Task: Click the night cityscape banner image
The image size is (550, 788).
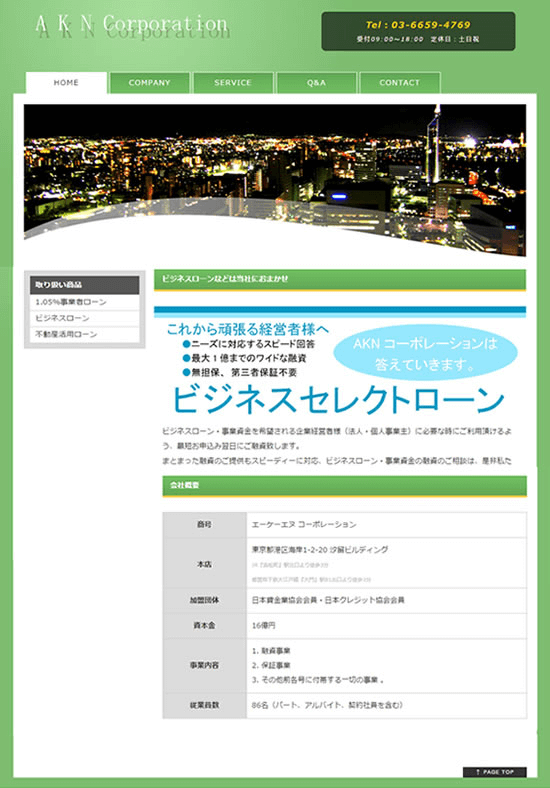Action: click(275, 179)
